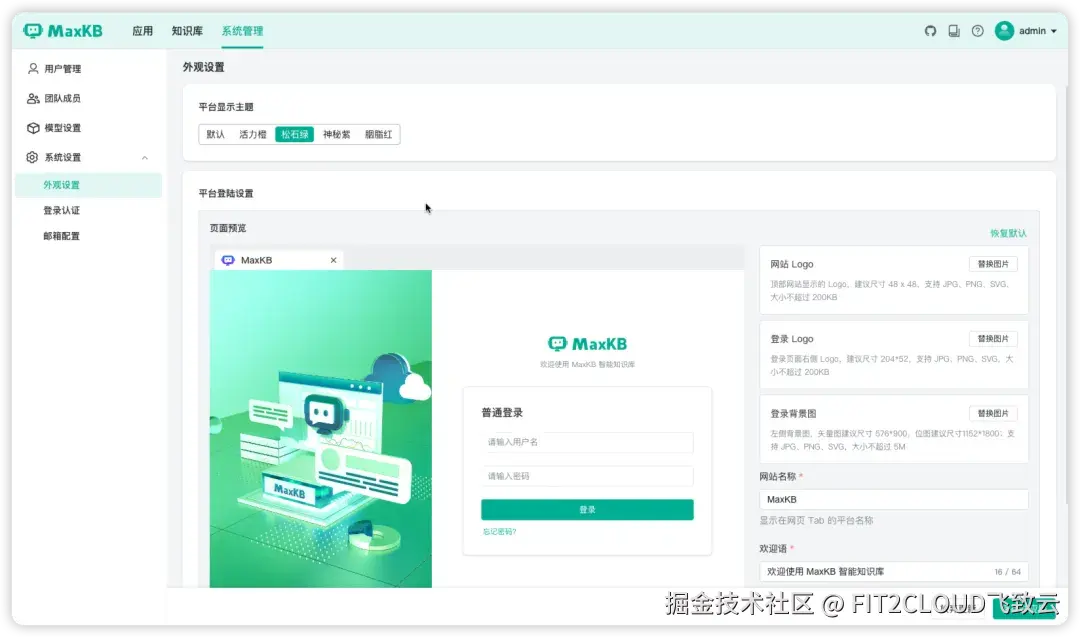Click the login background illustration preview
The height and width of the screenshot is (637, 1080).
coord(321,428)
